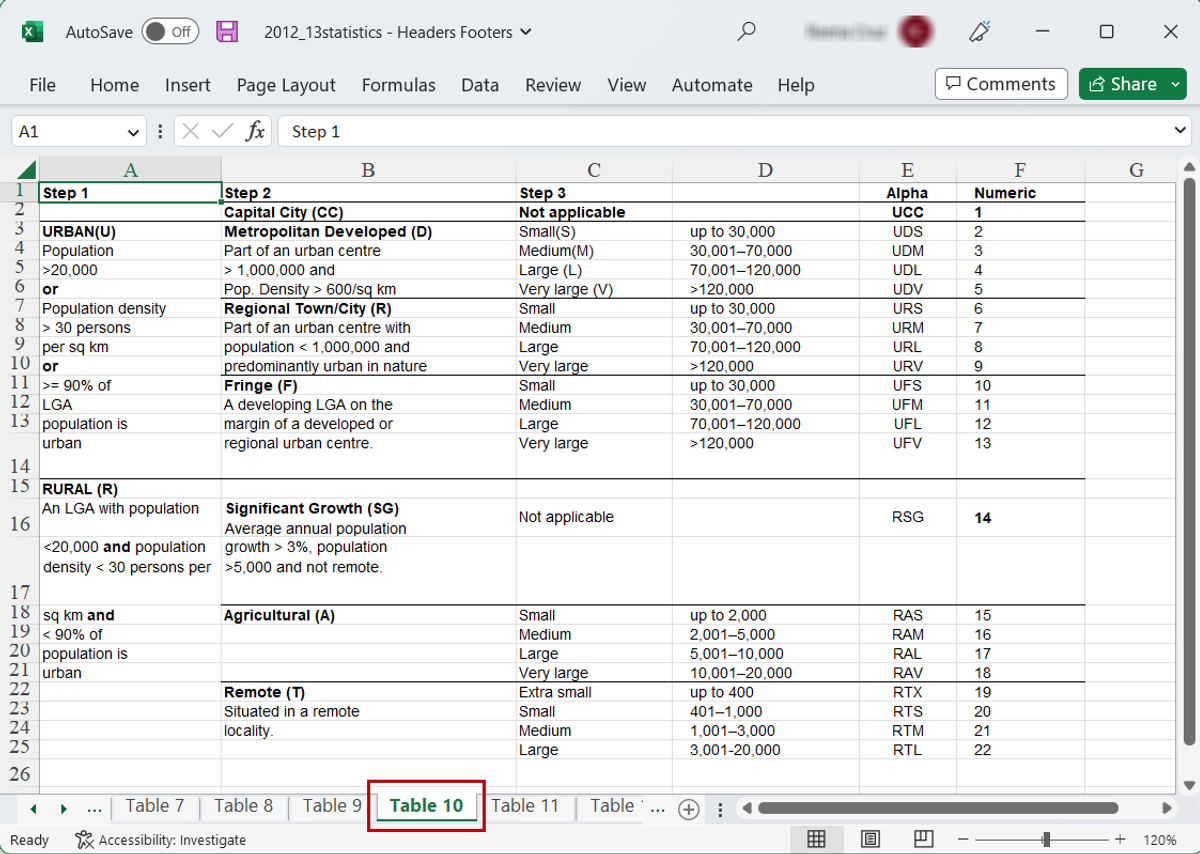Expand the Name Box dropdown arrow
1200x854 pixels.
134,132
